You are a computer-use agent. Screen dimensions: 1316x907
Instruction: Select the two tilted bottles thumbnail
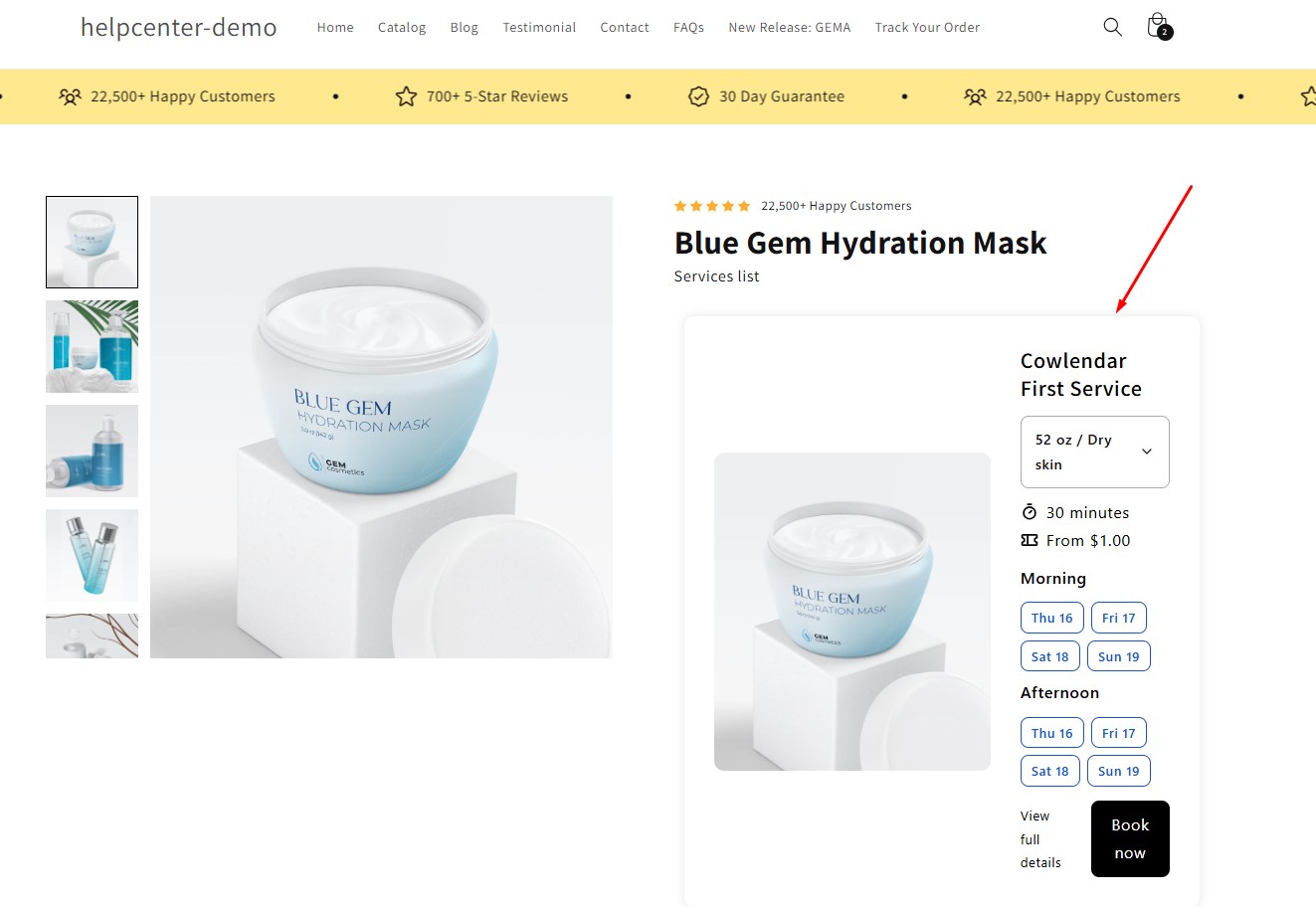point(92,555)
